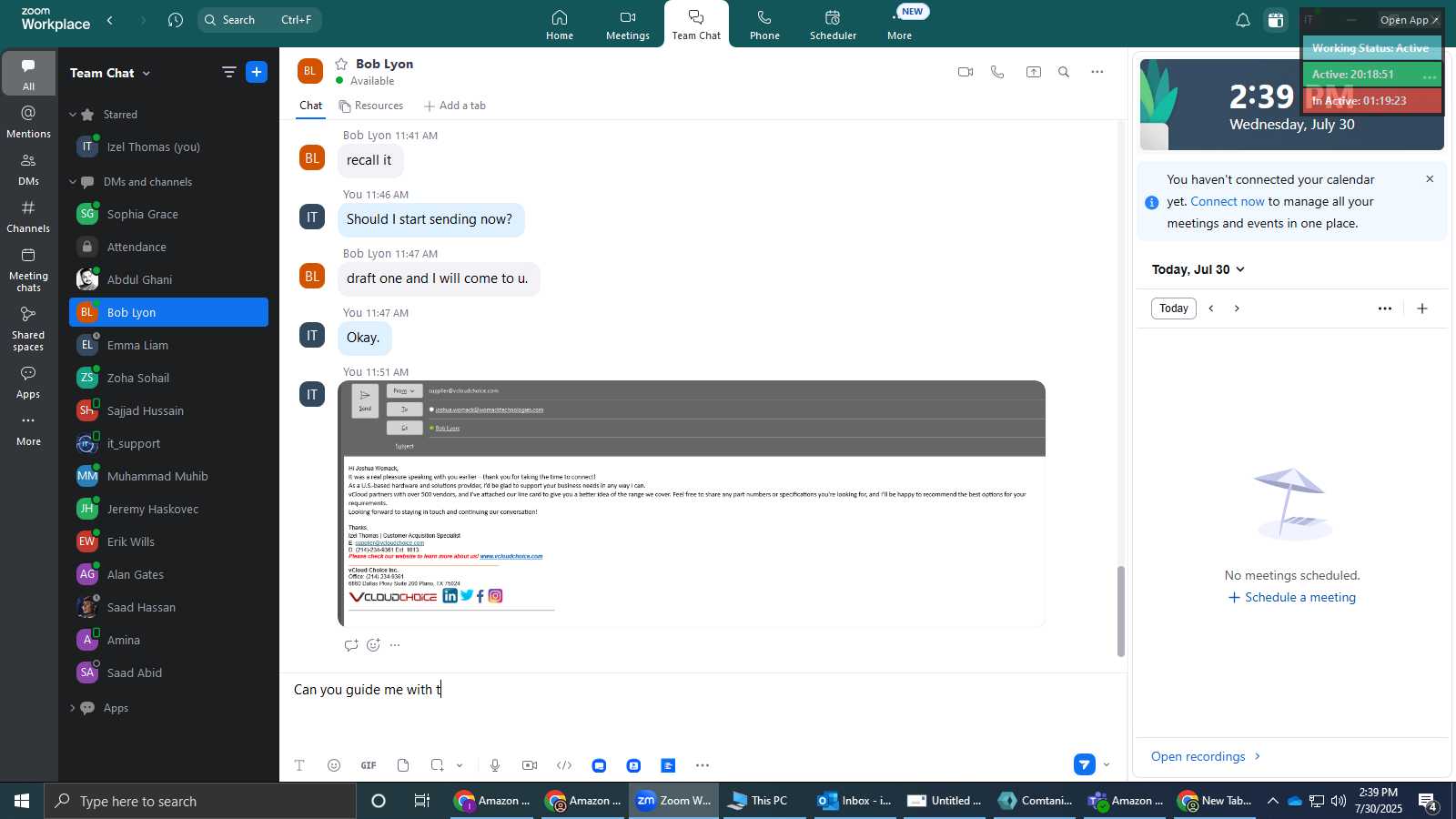Switch to the Home tab
The width and height of the screenshot is (1456, 819).
point(560,25)
